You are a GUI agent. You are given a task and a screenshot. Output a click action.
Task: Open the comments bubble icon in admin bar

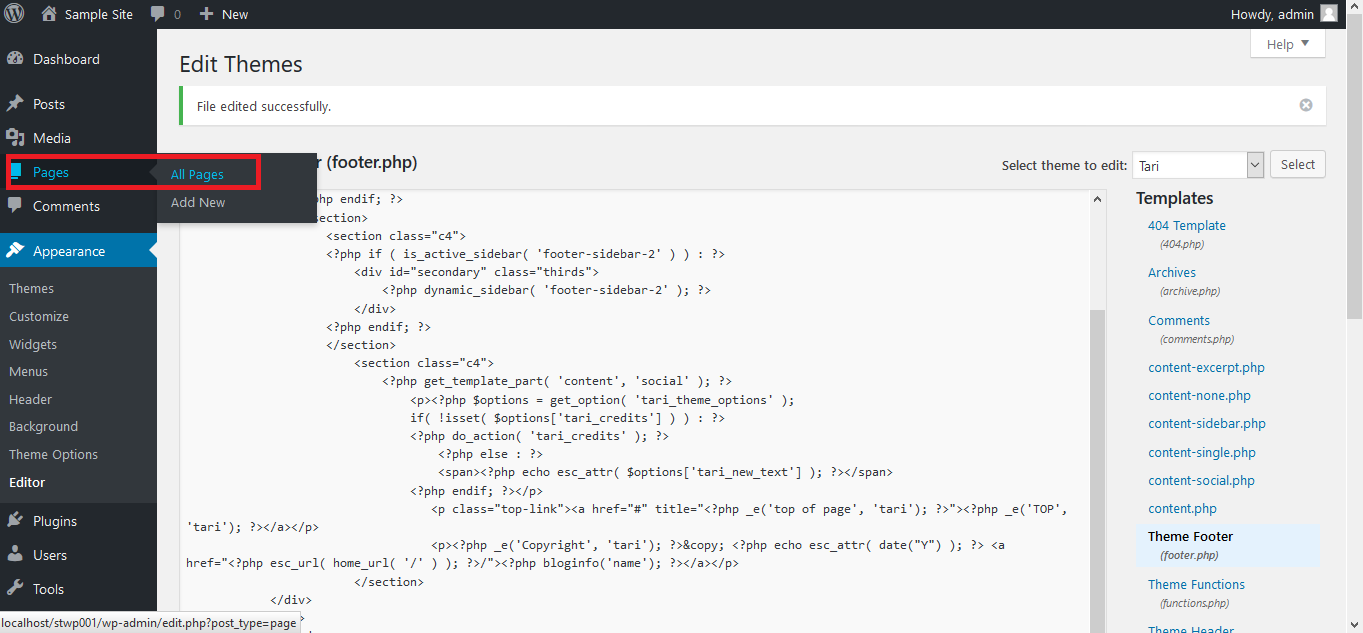[158, 14]
